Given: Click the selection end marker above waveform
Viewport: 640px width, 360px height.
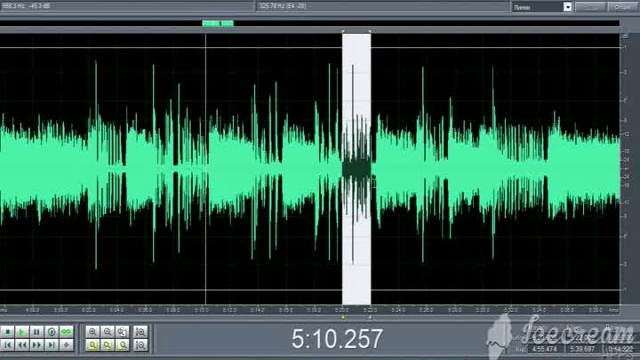Looking at the screenshot, I should pos(369,31).
